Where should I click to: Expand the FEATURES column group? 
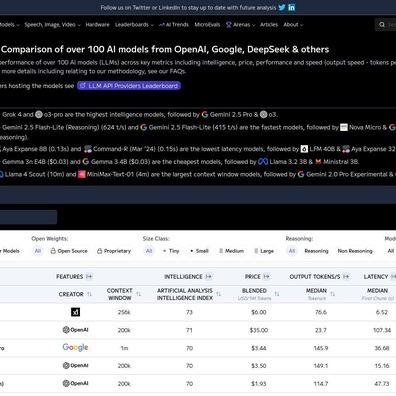[89, 277]
